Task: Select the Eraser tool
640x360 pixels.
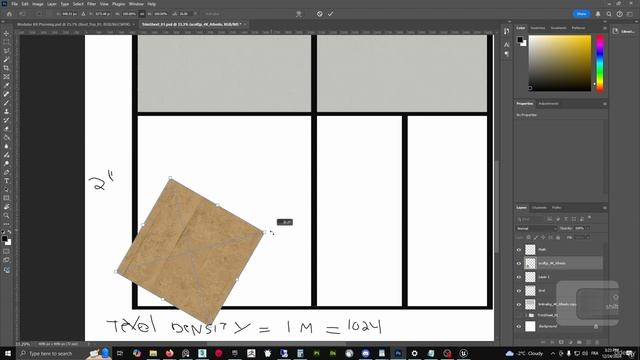Action: (6, 129)
